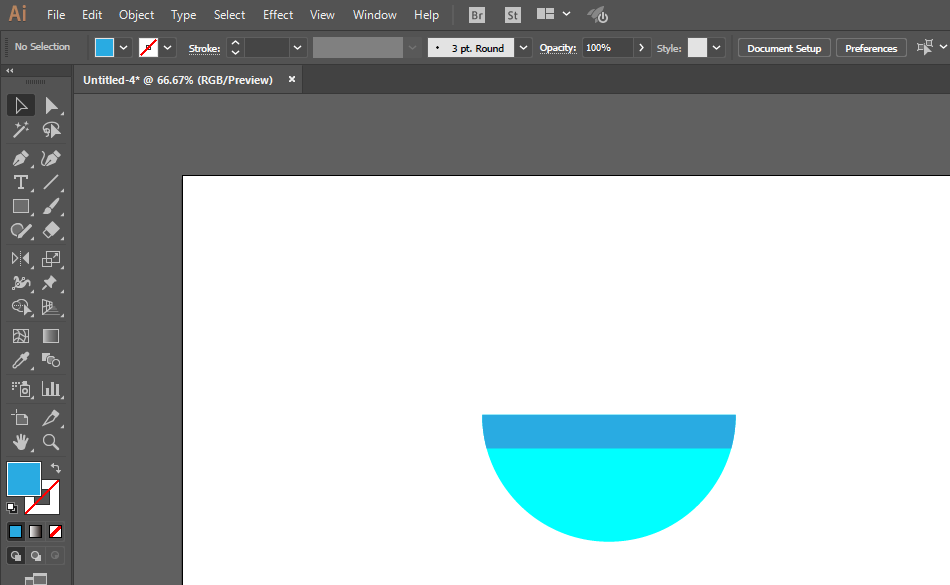Choose the Symbol Sprayer tool
The width and height of the screenshot is (950, 585).
coord(21,389)
